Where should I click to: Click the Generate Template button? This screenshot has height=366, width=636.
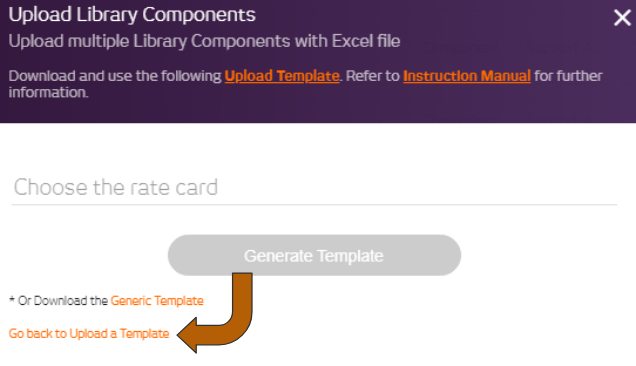314,255
